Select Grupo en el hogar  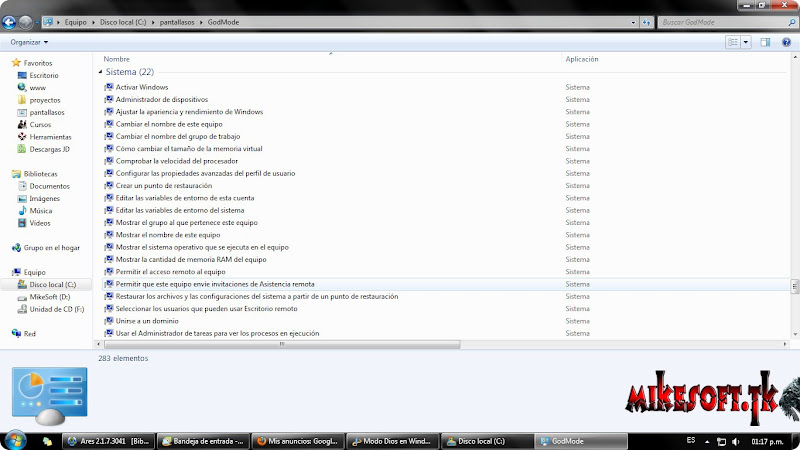point(52,248)
